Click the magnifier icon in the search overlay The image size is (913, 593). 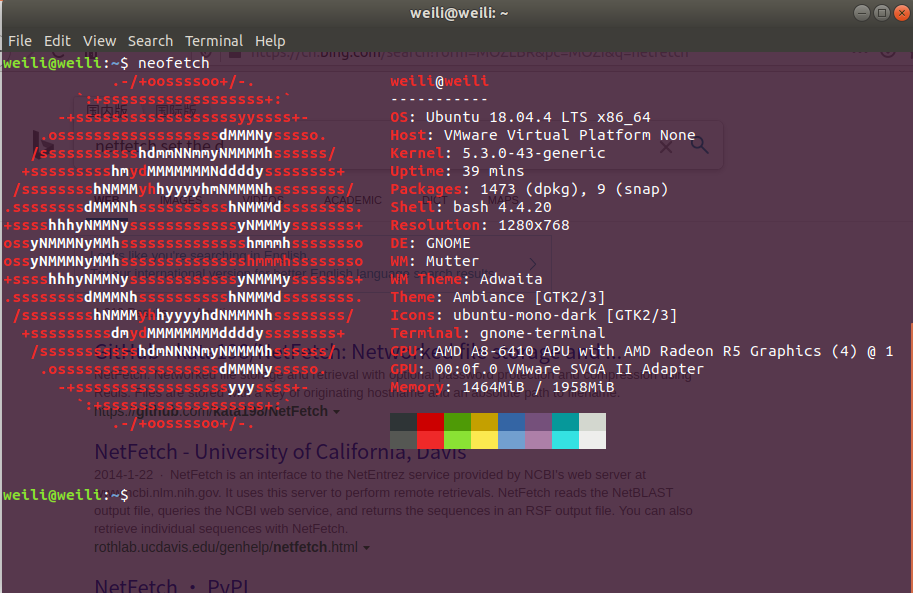700,146
